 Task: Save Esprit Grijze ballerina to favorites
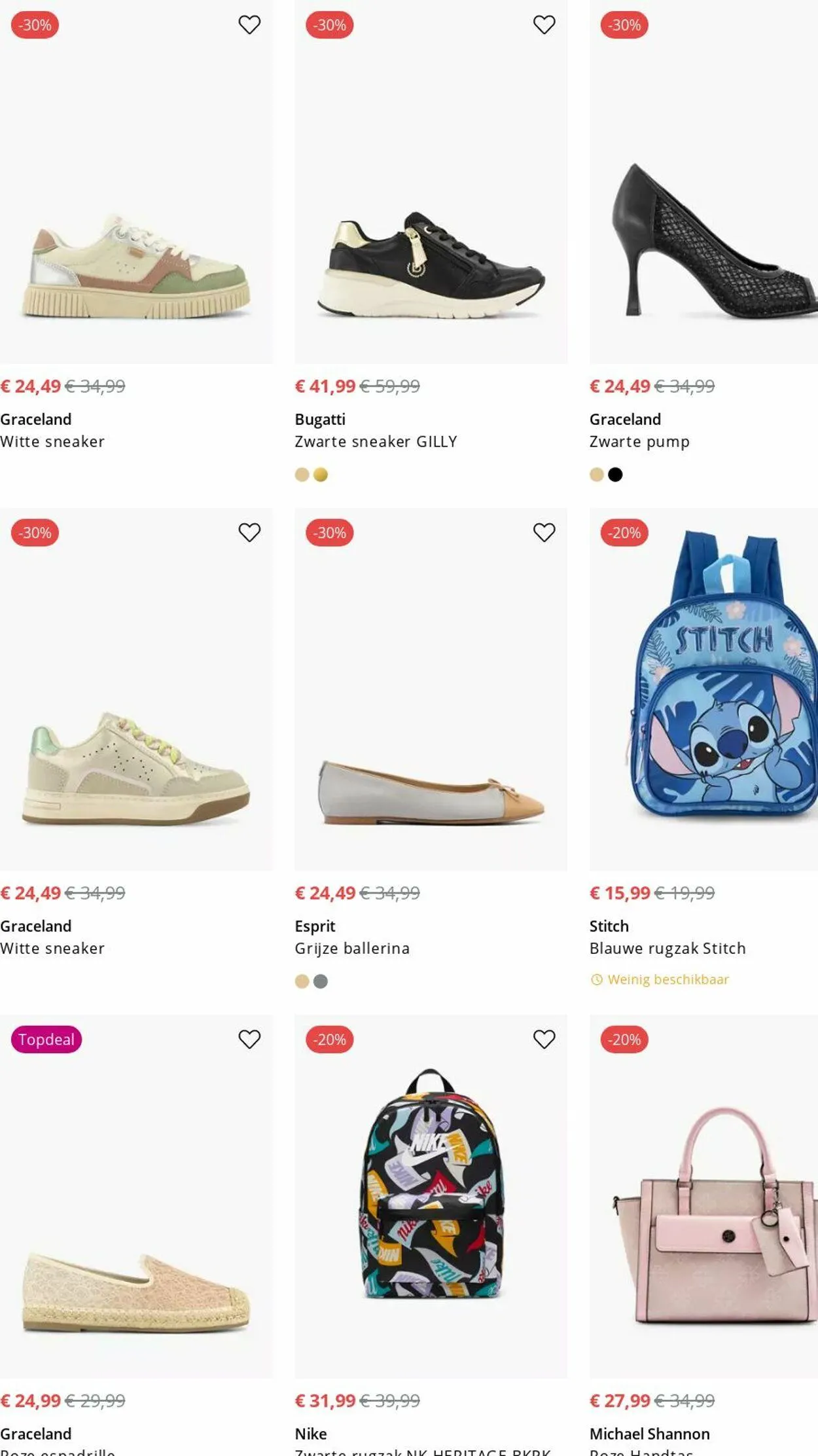pyautogui.click(x=544, y=532)
